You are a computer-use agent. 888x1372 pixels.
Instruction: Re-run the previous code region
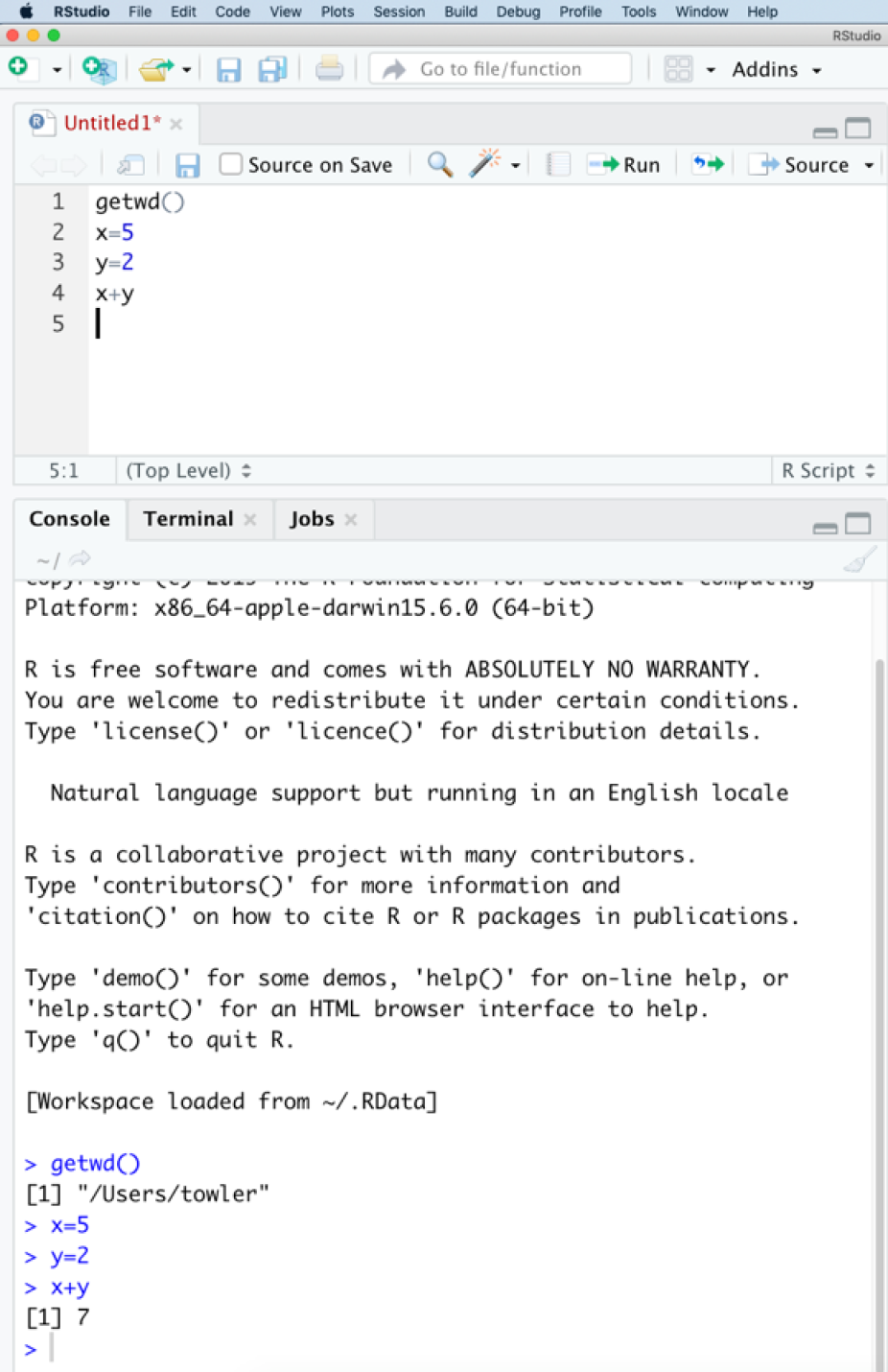click(708, 164)
